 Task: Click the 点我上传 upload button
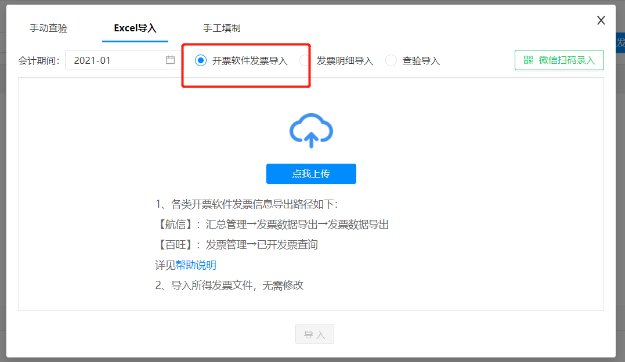[x=311, y=174]
